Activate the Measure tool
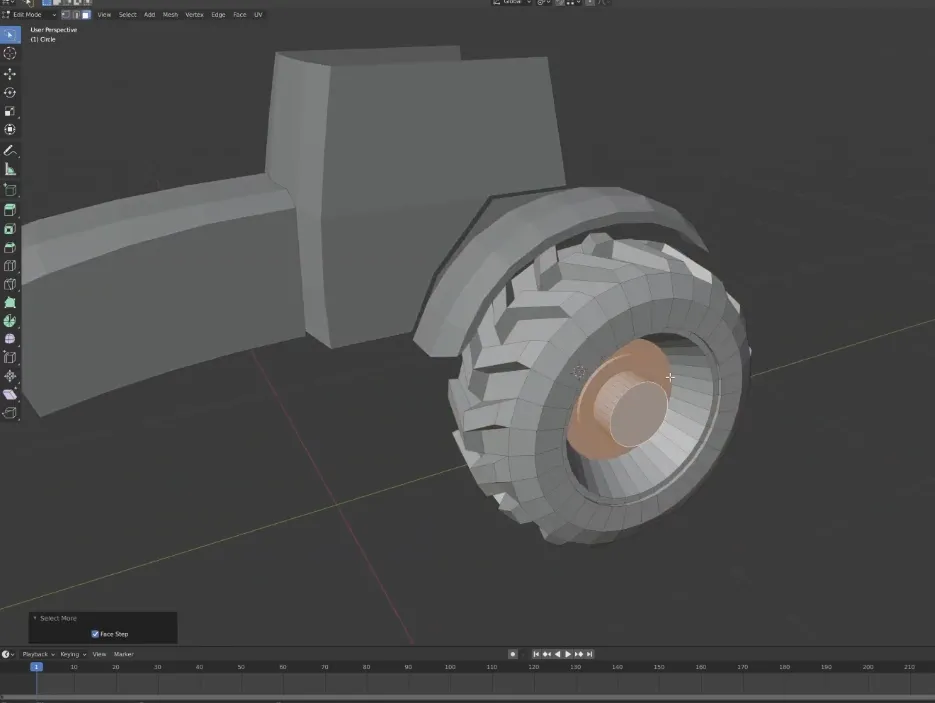Screen dimensions: 935x703 10,169
